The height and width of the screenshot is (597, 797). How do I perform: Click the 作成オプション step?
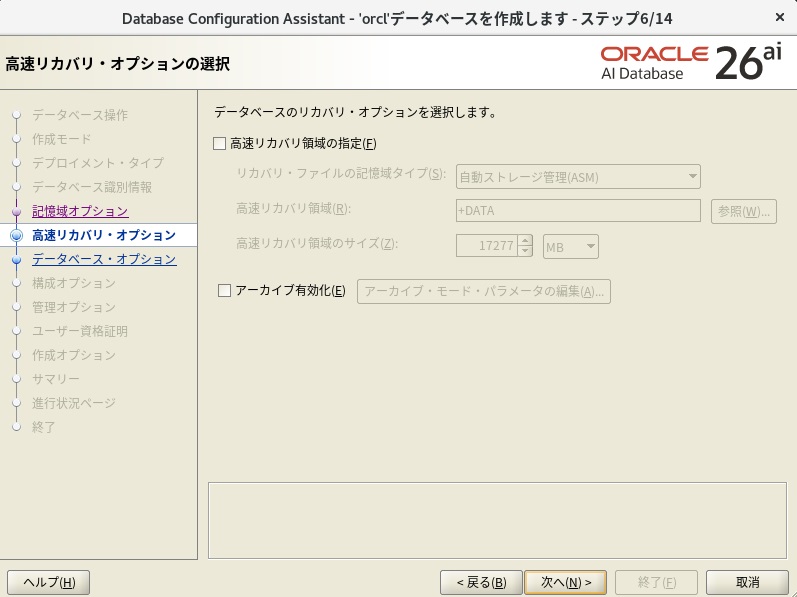pyautogui.click(x=74, y=355)
